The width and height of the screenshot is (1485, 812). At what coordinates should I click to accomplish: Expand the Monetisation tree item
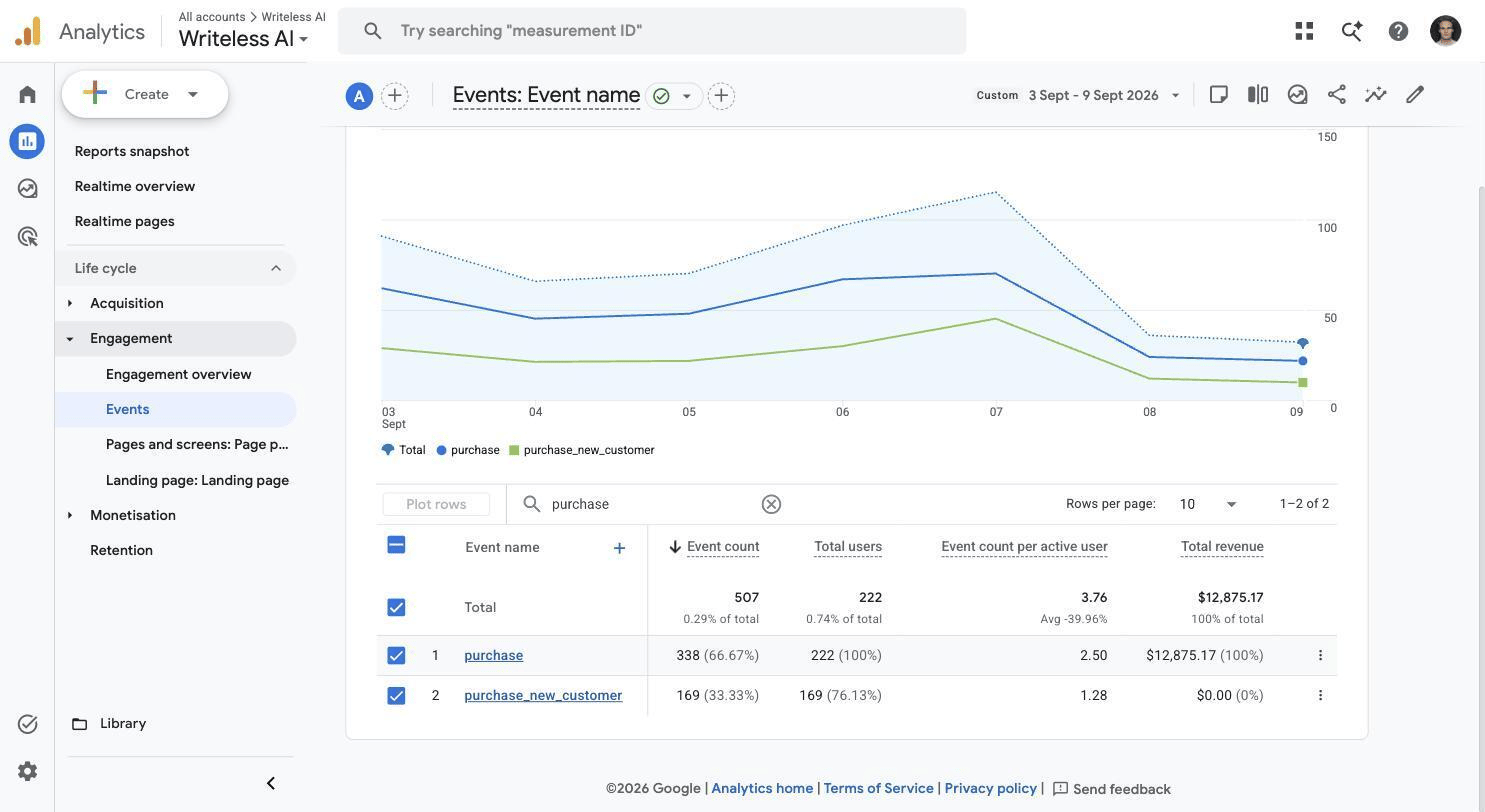(70, 515)
